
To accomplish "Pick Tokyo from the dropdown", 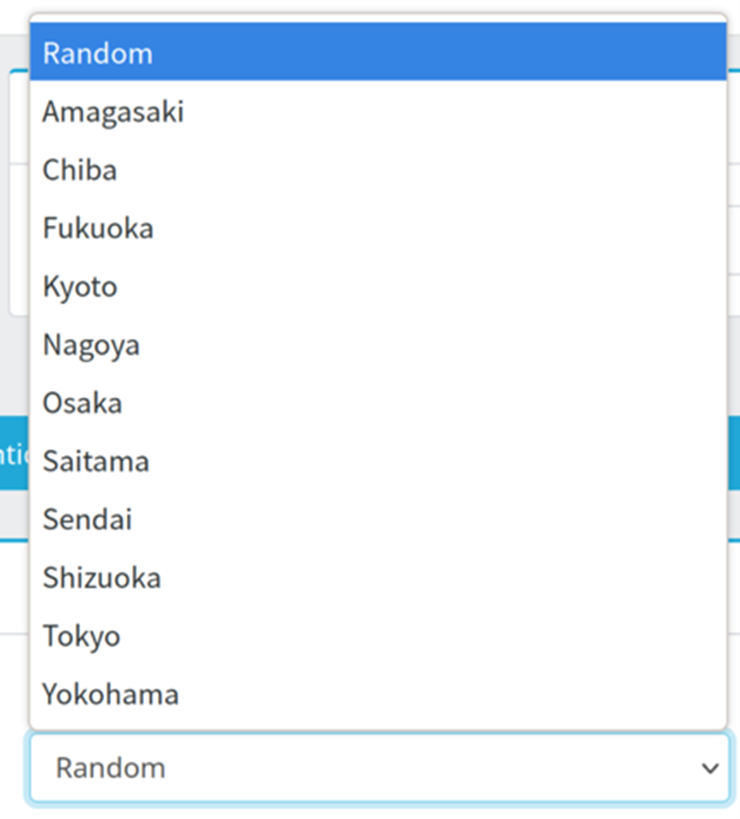I will [x=378, y=636].
